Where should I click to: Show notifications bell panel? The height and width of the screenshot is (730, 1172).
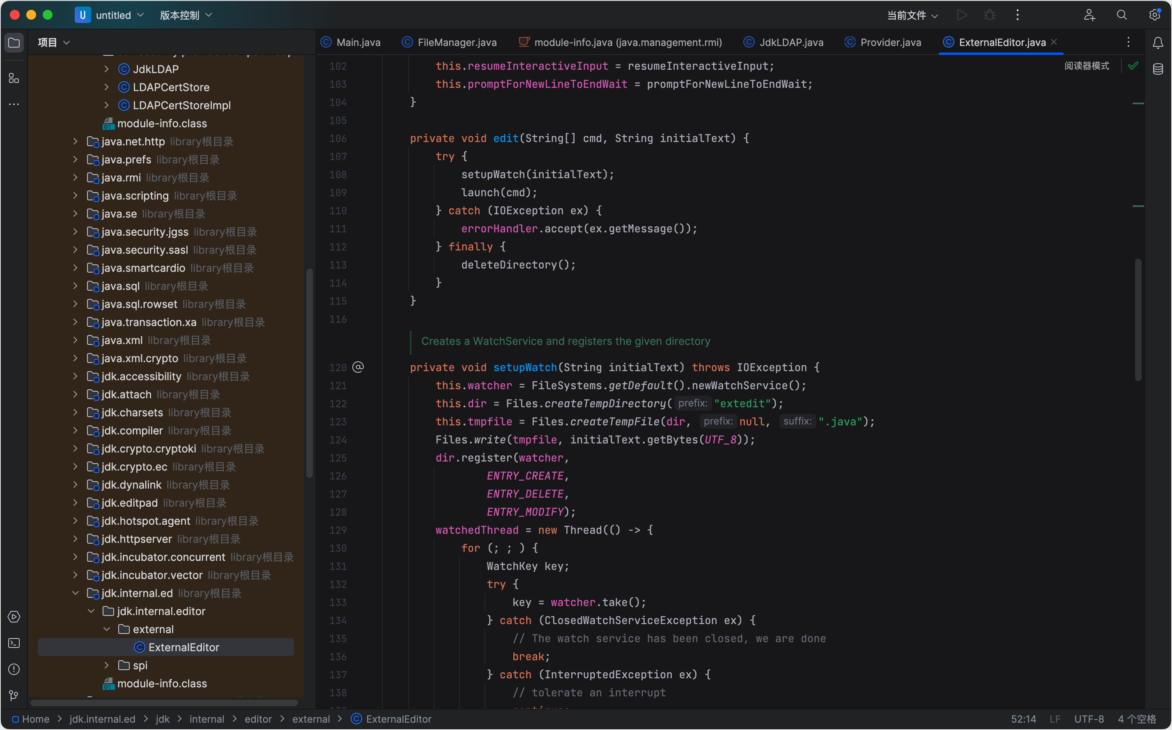pyautogui.click(x=1158, y=43)
